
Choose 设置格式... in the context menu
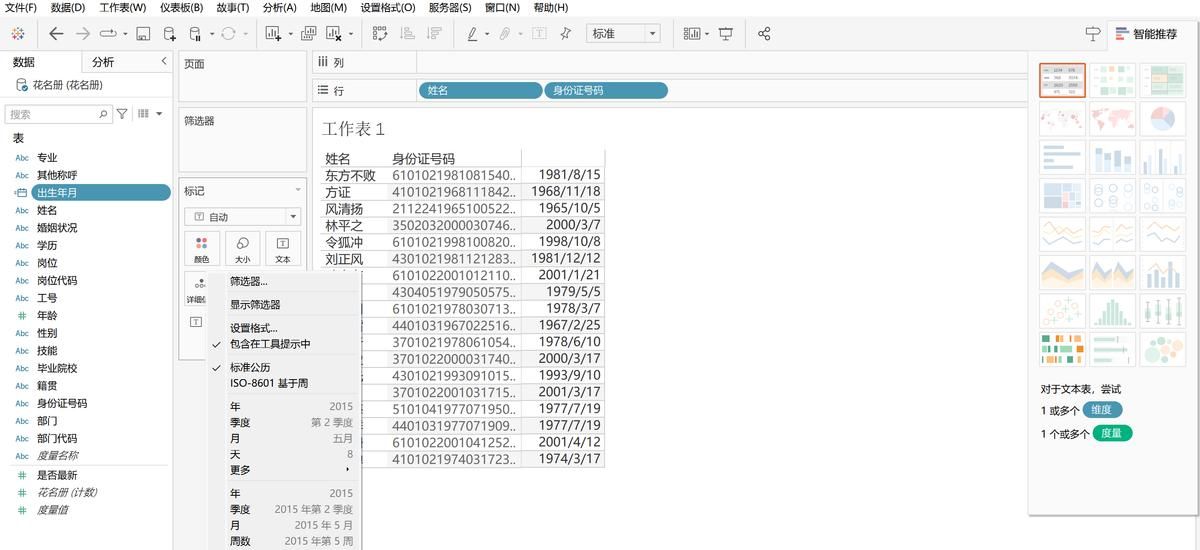254,328
